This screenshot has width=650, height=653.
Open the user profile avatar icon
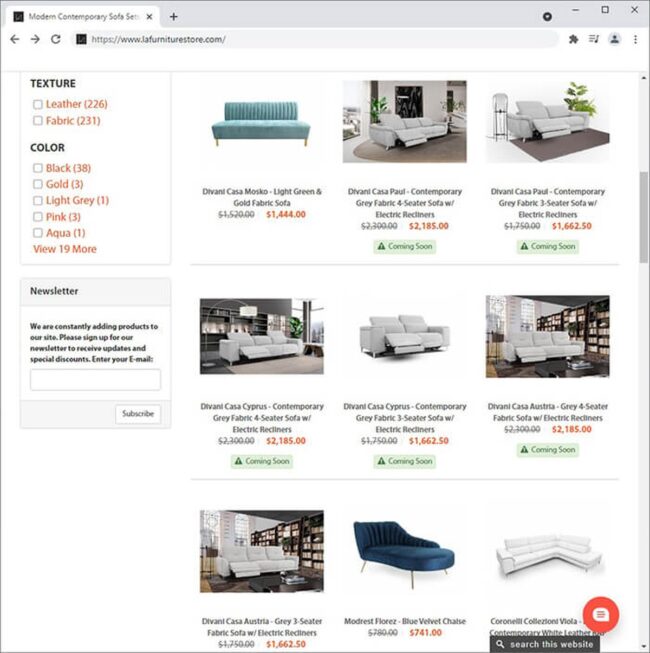click(614, 39)
